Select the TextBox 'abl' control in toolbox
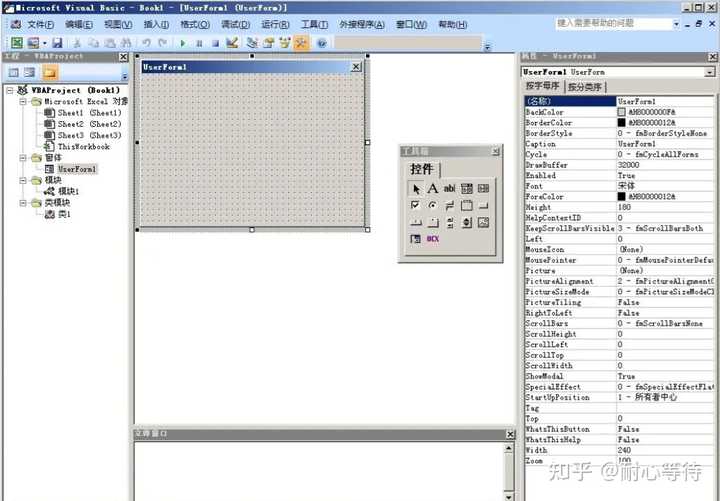 (x=449, y=189)
